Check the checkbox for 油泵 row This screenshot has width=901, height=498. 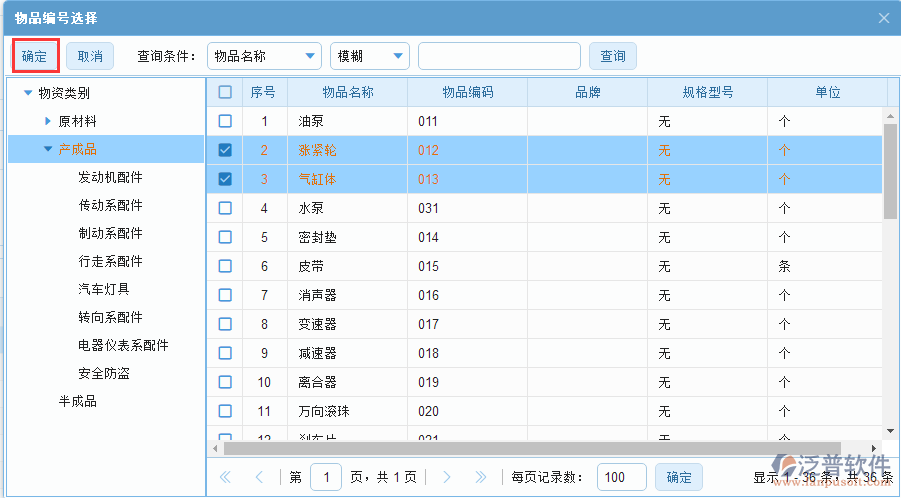(225, 121)
